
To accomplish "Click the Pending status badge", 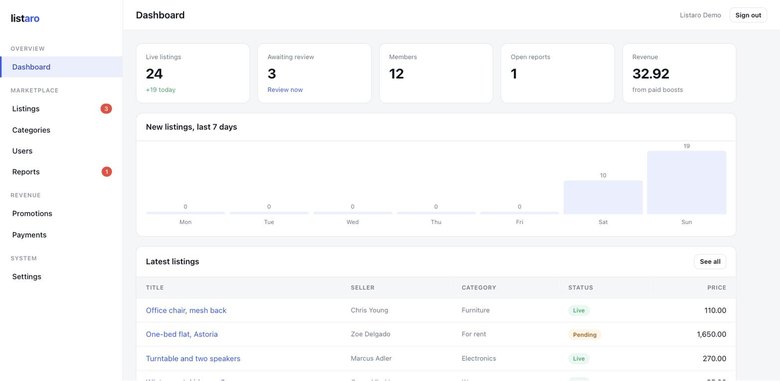I will (585, 335).
